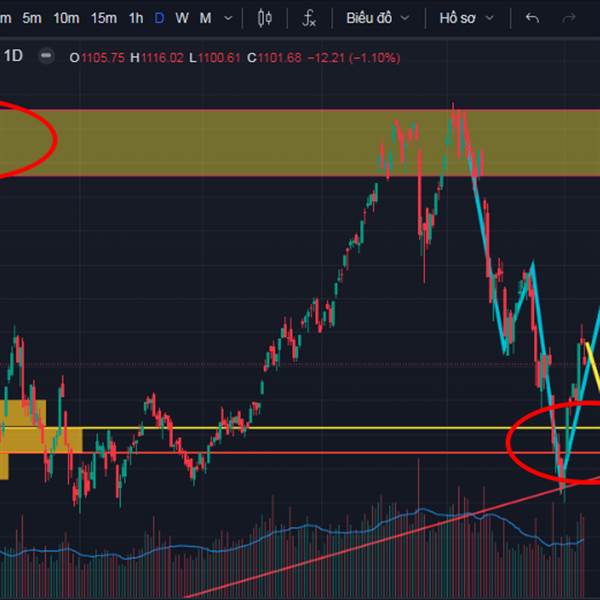Click the undo arrow icon
The image size is (600, 600).
coord(532,18)
